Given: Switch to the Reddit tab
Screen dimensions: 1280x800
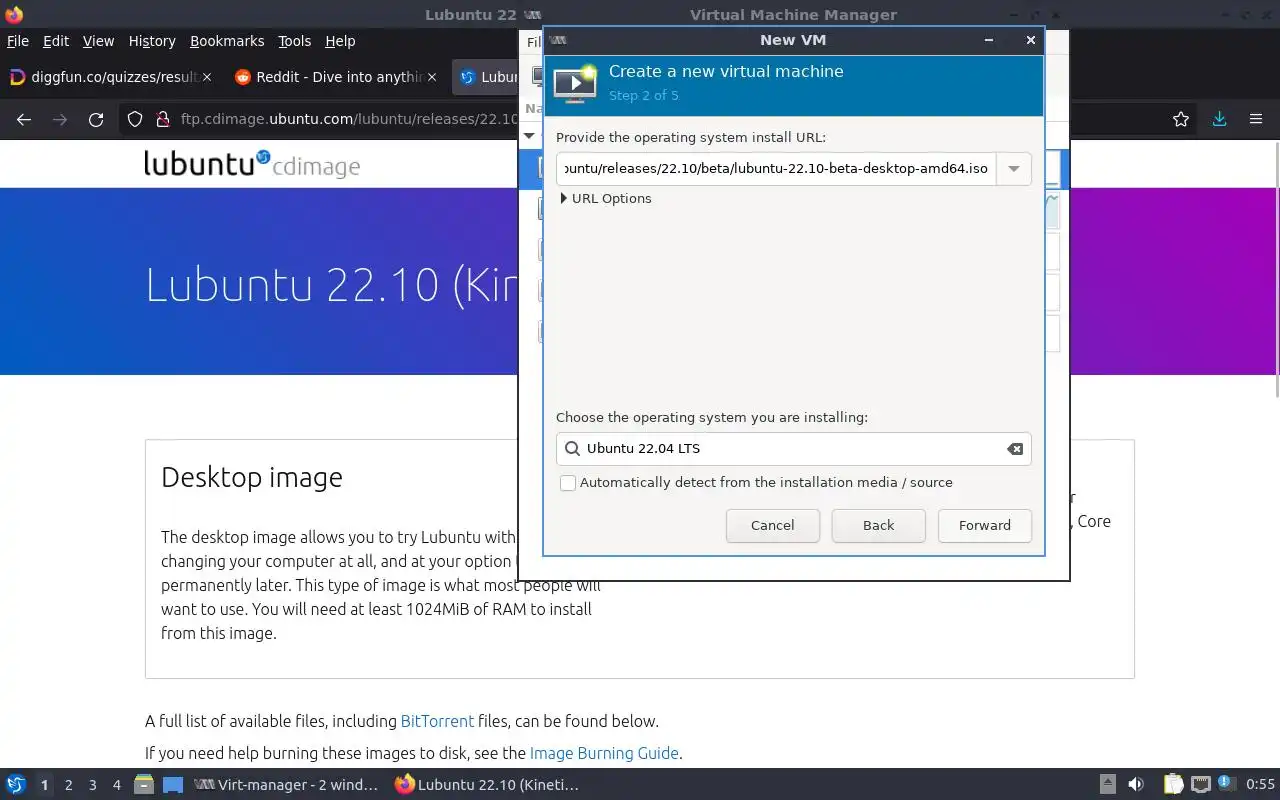Looking at the screenshot, I should [337, 77].
